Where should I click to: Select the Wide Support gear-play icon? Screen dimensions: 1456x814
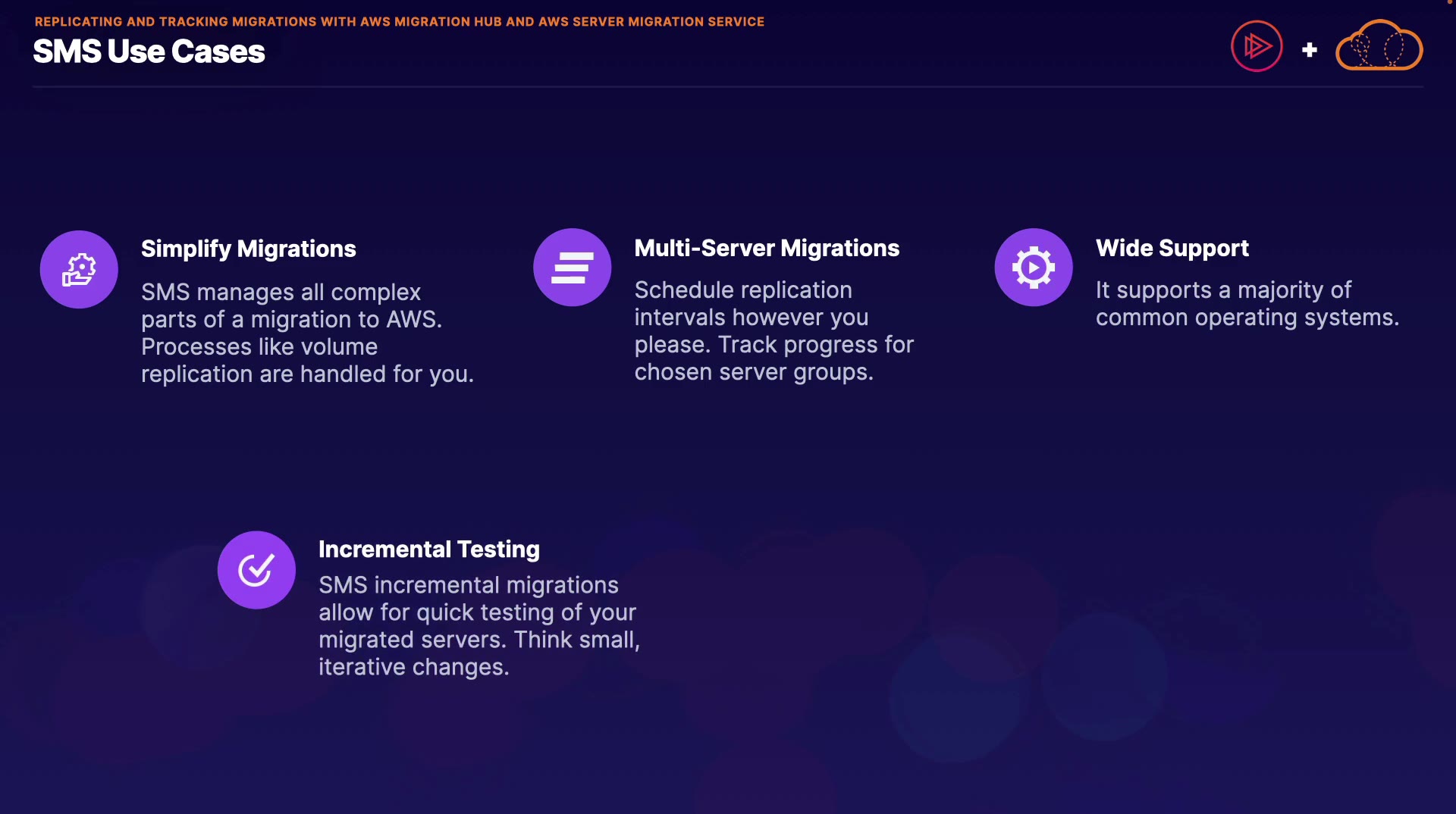coord(1033,268)
